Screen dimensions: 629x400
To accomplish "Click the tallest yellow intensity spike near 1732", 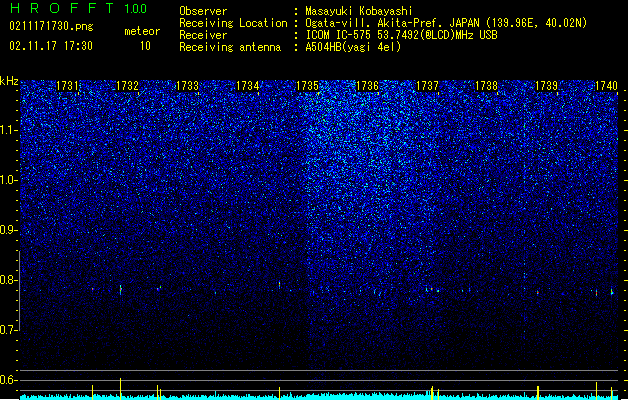I will [120, 388].
